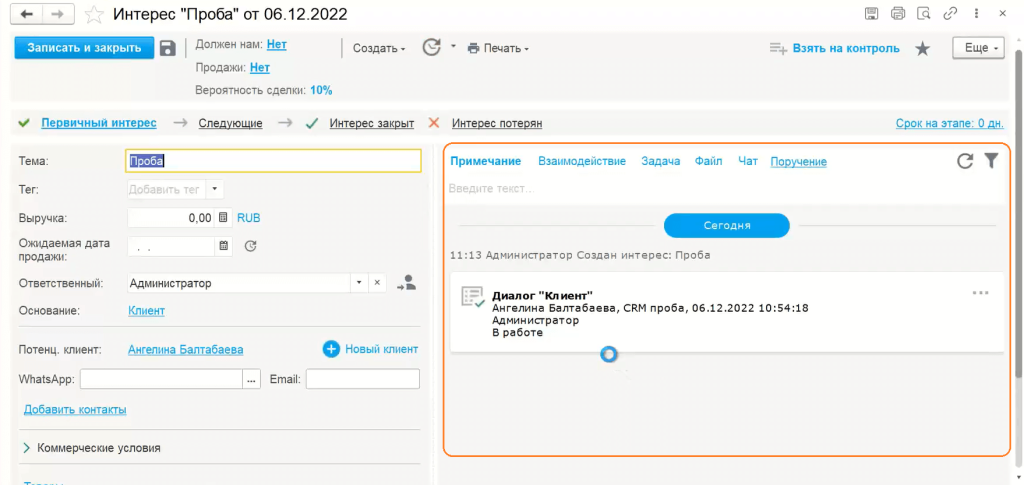
Task: Click into the WhatsApp input field
Action: 161,379
